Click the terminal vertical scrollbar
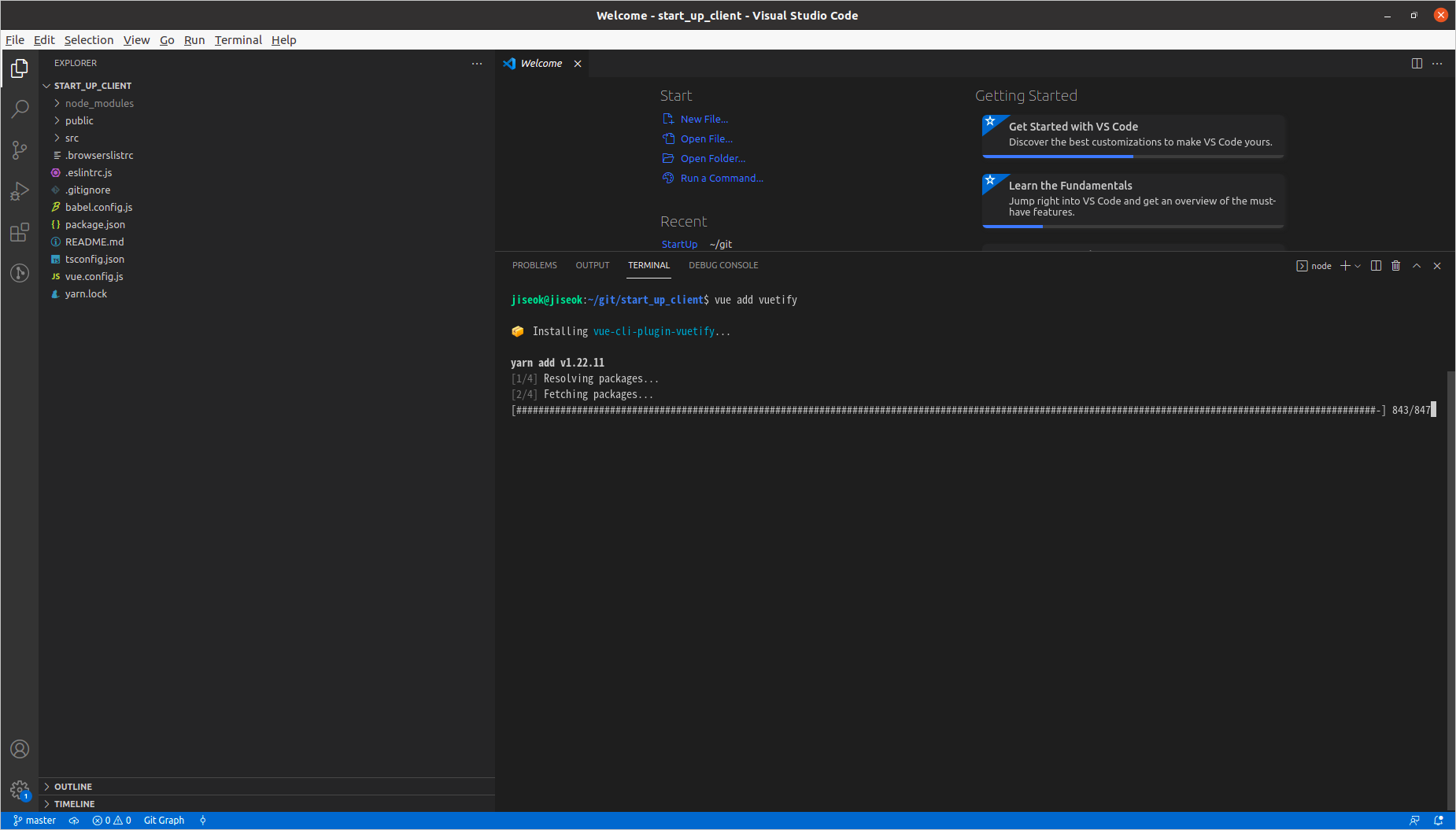This screenshot has height=830, width=1456. pos(1450,590)
